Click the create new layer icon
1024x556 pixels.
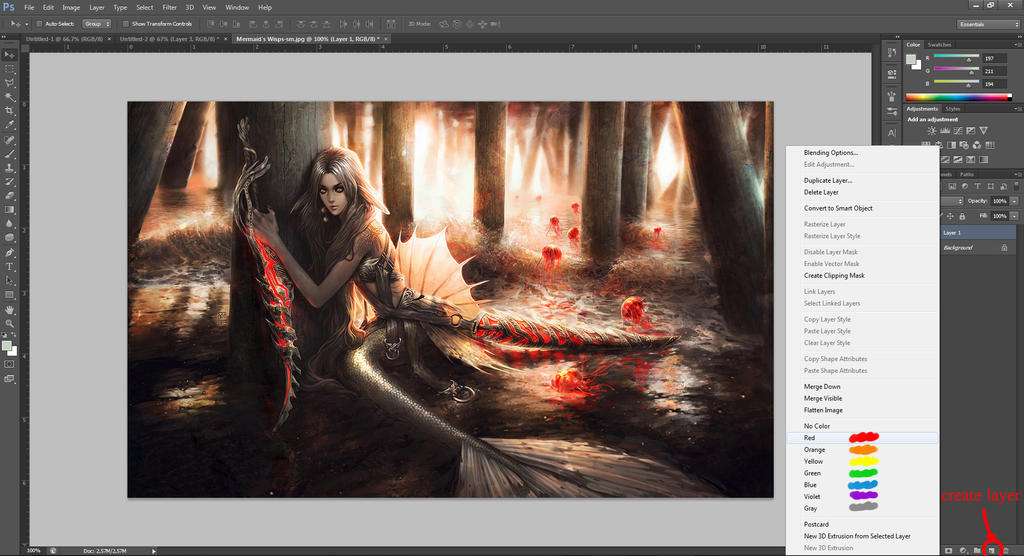[991, 550]
